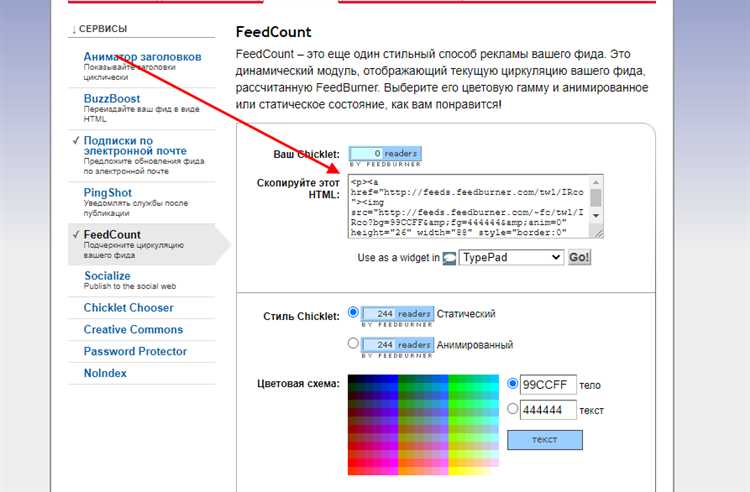Pick a color from the color palette grid

click(x=423, y=425)
